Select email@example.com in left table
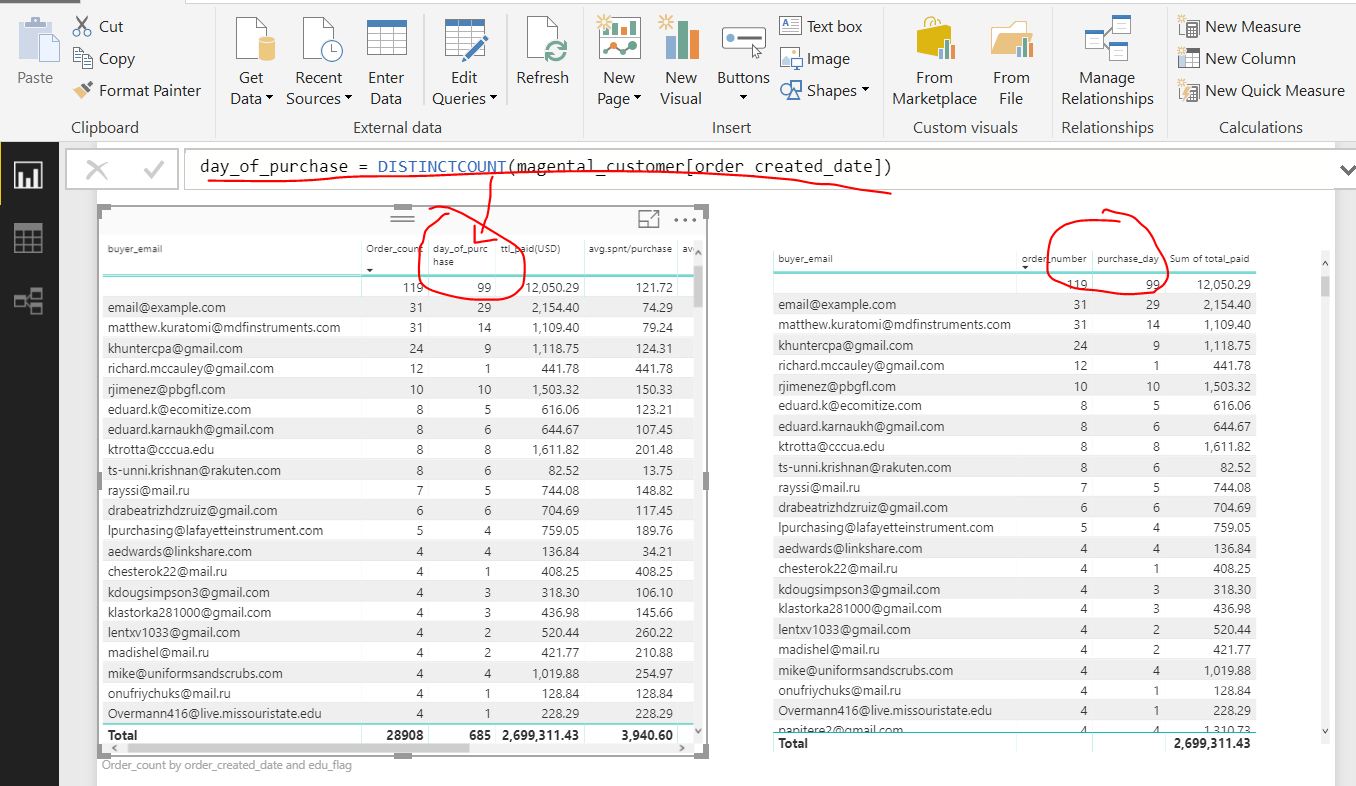Screen dimensions: 1356x786 click(167, 308)
